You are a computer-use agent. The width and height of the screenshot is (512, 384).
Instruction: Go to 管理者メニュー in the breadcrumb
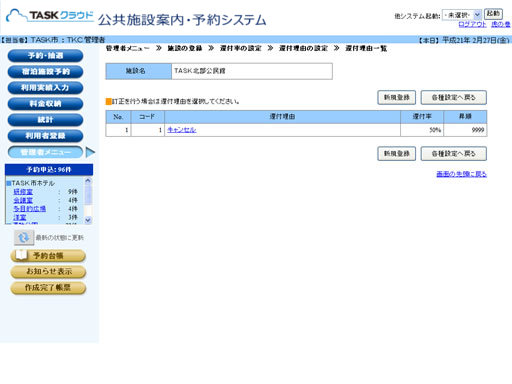tap(128, 48)
